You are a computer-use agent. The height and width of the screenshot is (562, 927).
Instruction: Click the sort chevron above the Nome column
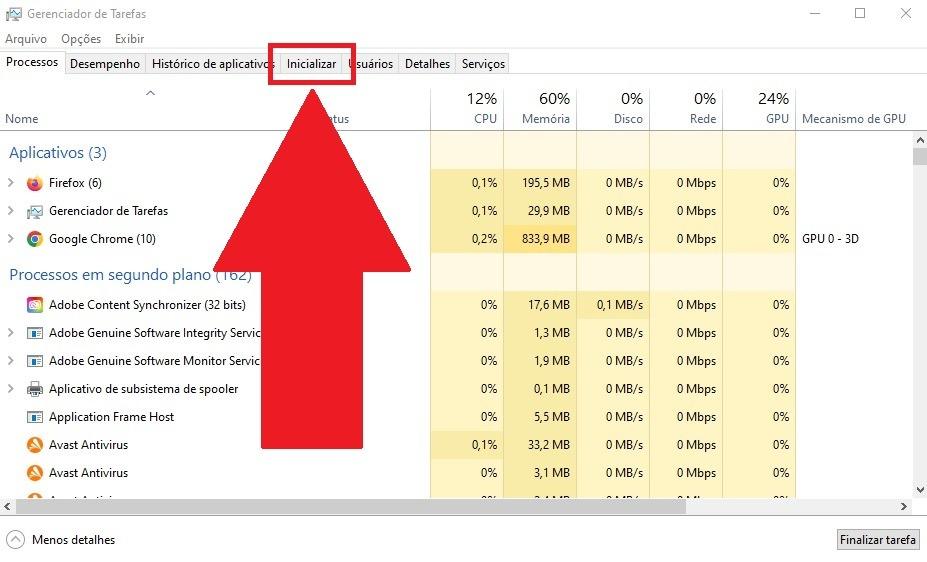point(150,93)
